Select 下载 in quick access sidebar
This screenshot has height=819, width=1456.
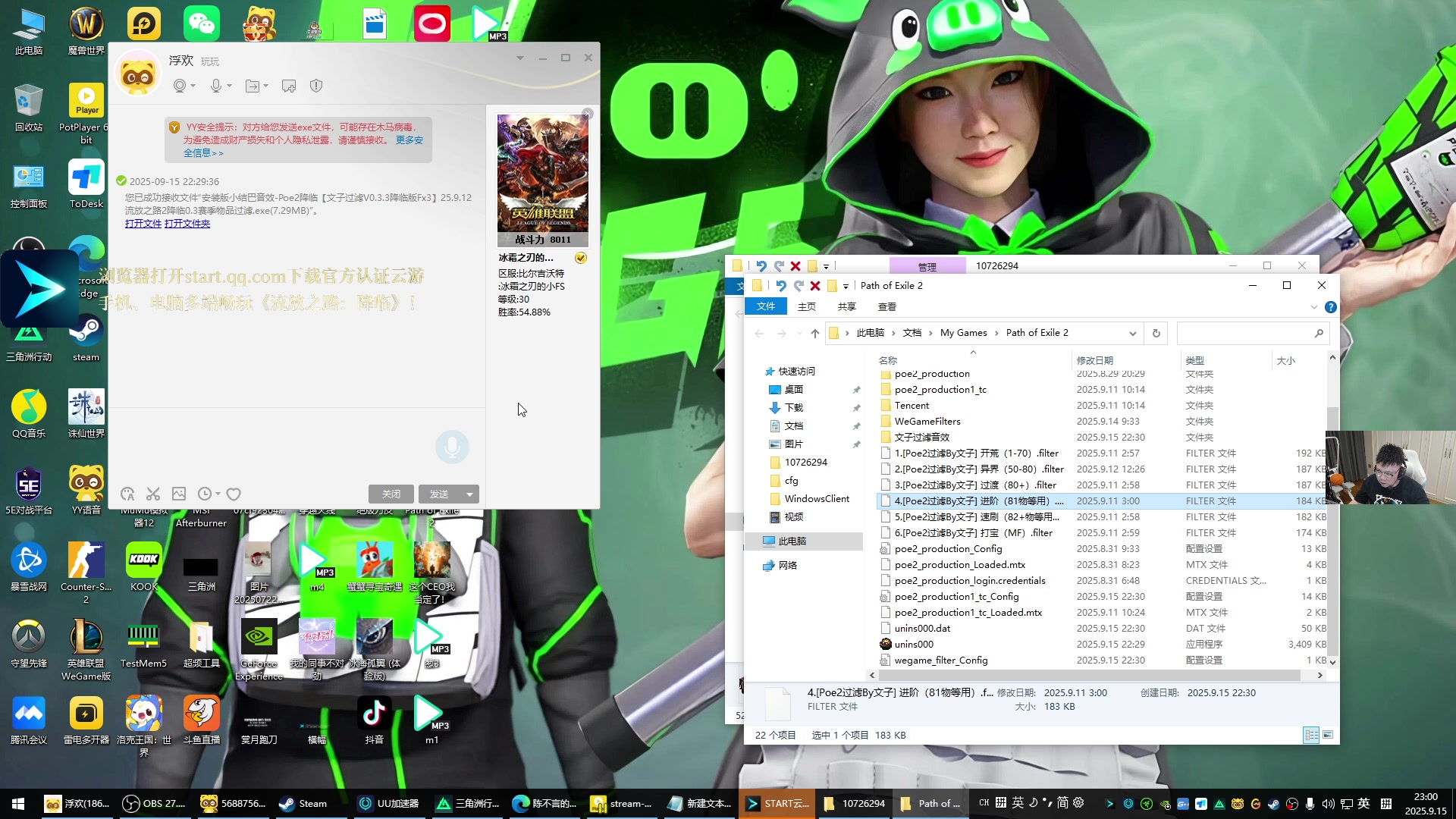793,408
